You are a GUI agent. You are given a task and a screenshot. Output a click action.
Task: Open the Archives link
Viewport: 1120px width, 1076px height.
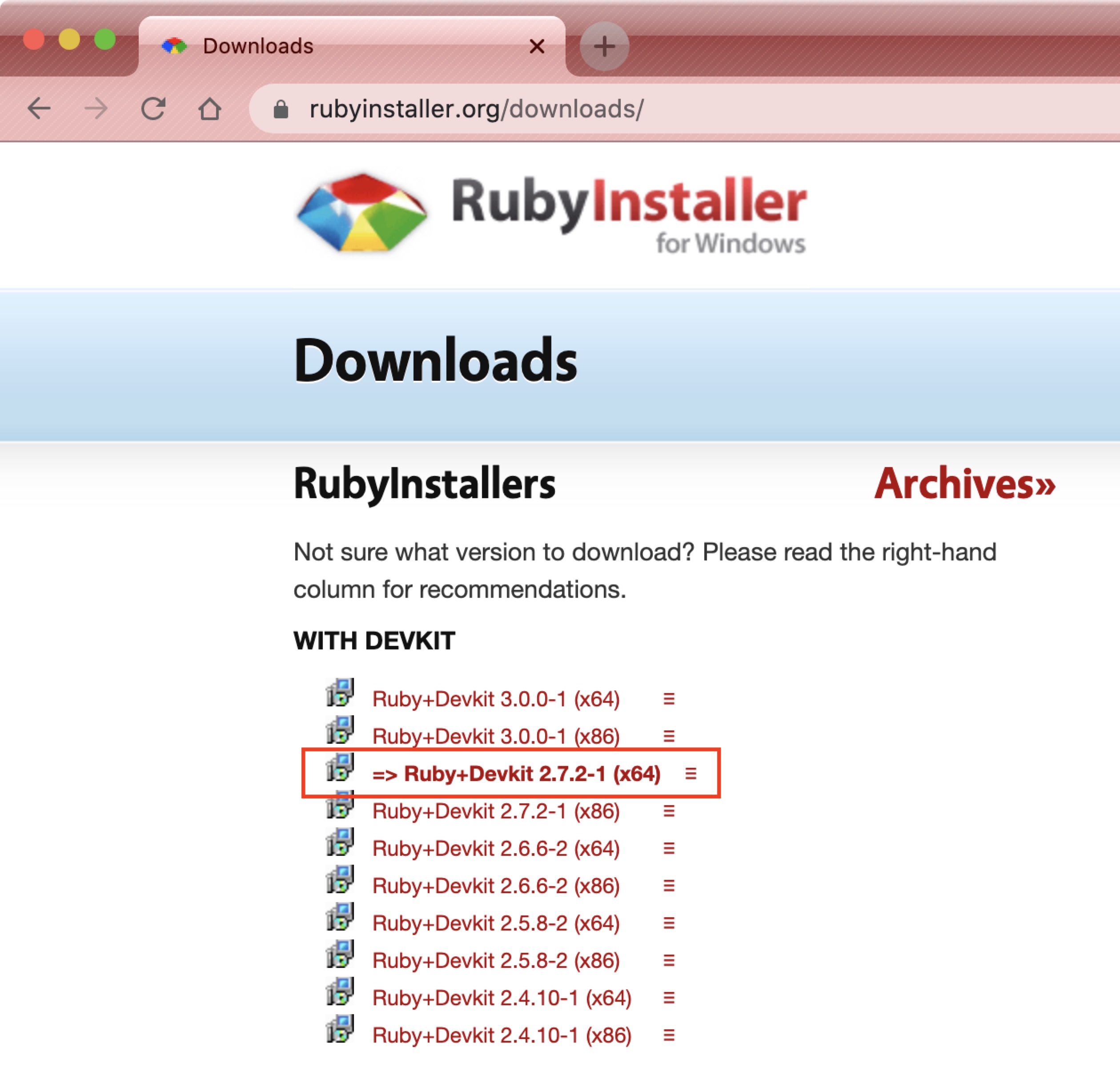pyautogui.click(x=964, y=484)
